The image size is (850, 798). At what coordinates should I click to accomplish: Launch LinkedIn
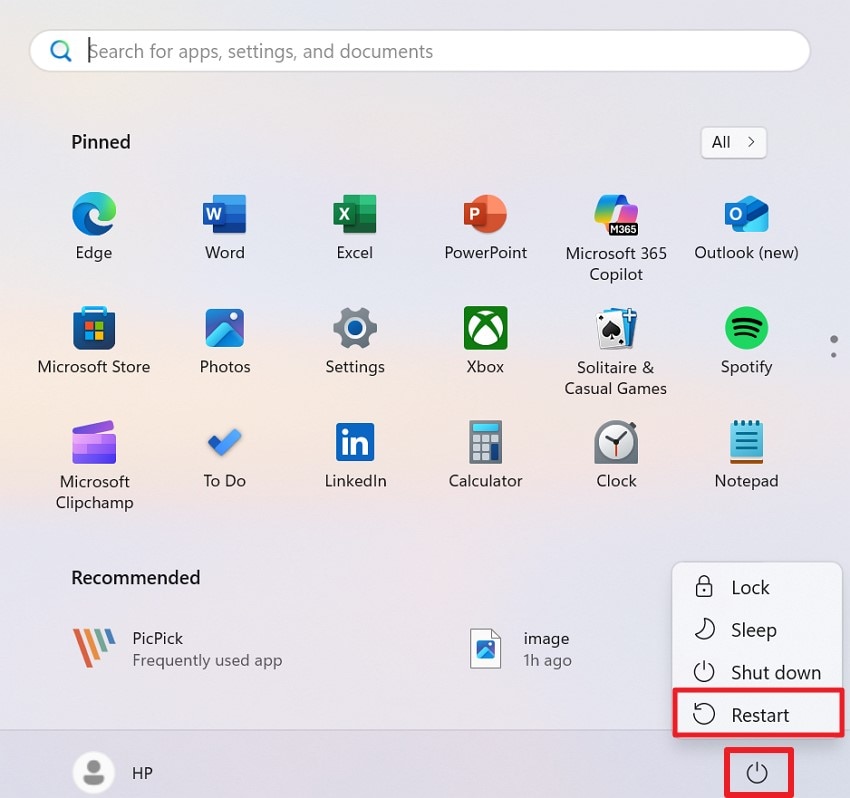tap(355, 456)
